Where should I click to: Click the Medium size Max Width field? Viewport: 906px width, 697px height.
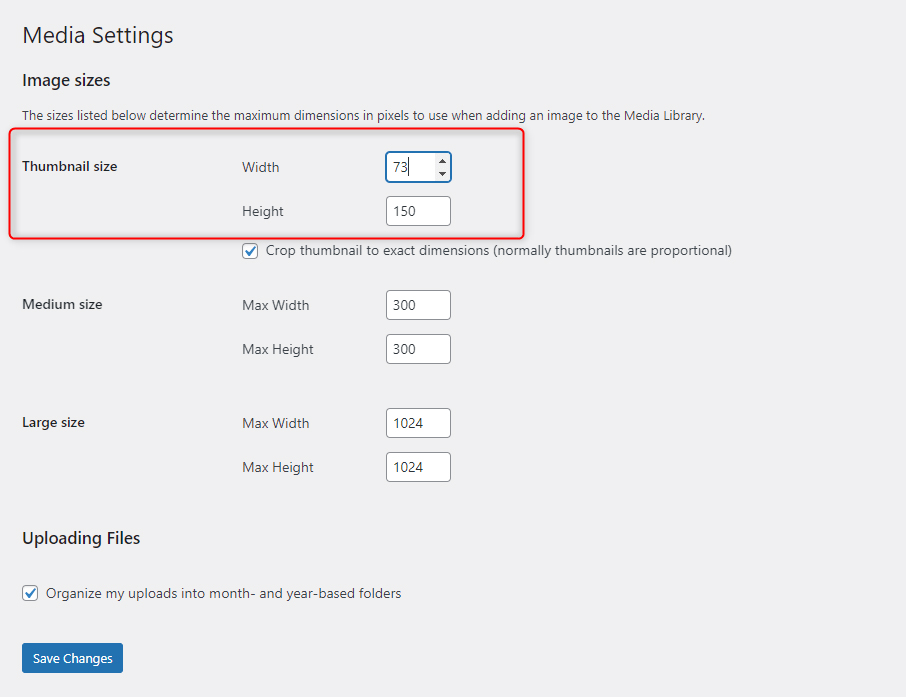[417, 305]
